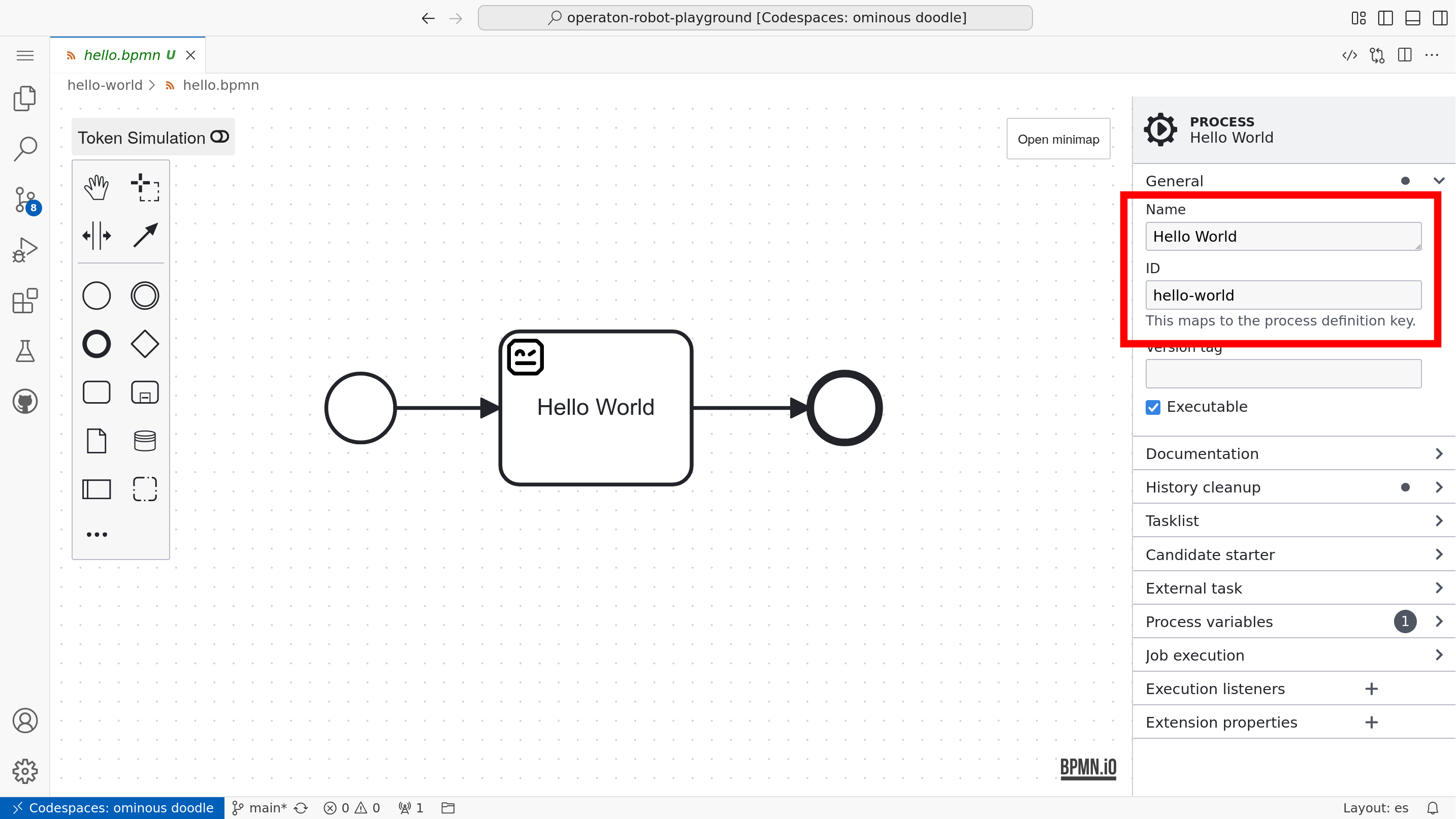Create a pool/participant from palette

[x=96, y=489]
